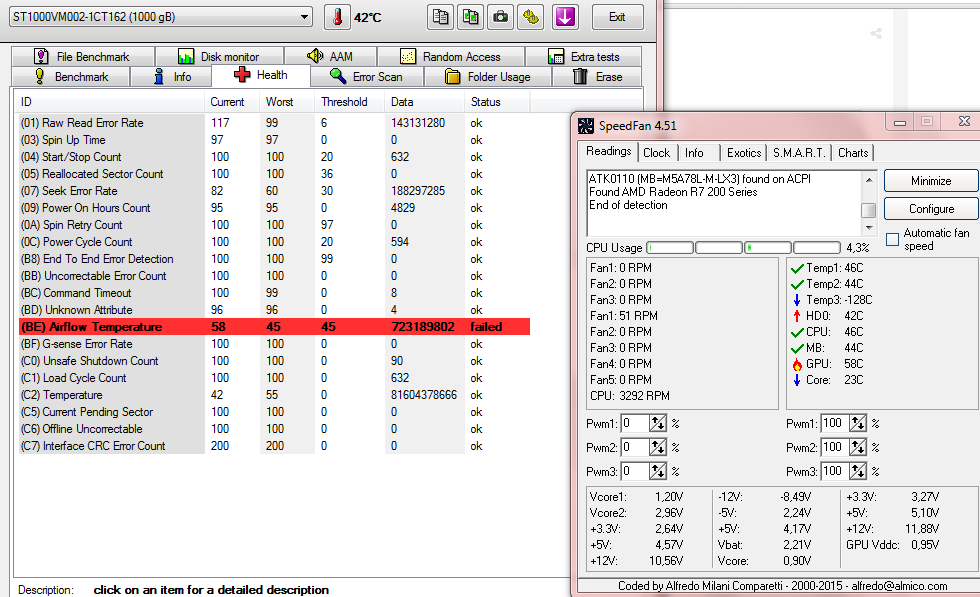Viewport: 980px width, 597px height.
Task: Open the S.M.A.R.T. tab in SpeedFan
Action: click(799, 153)
